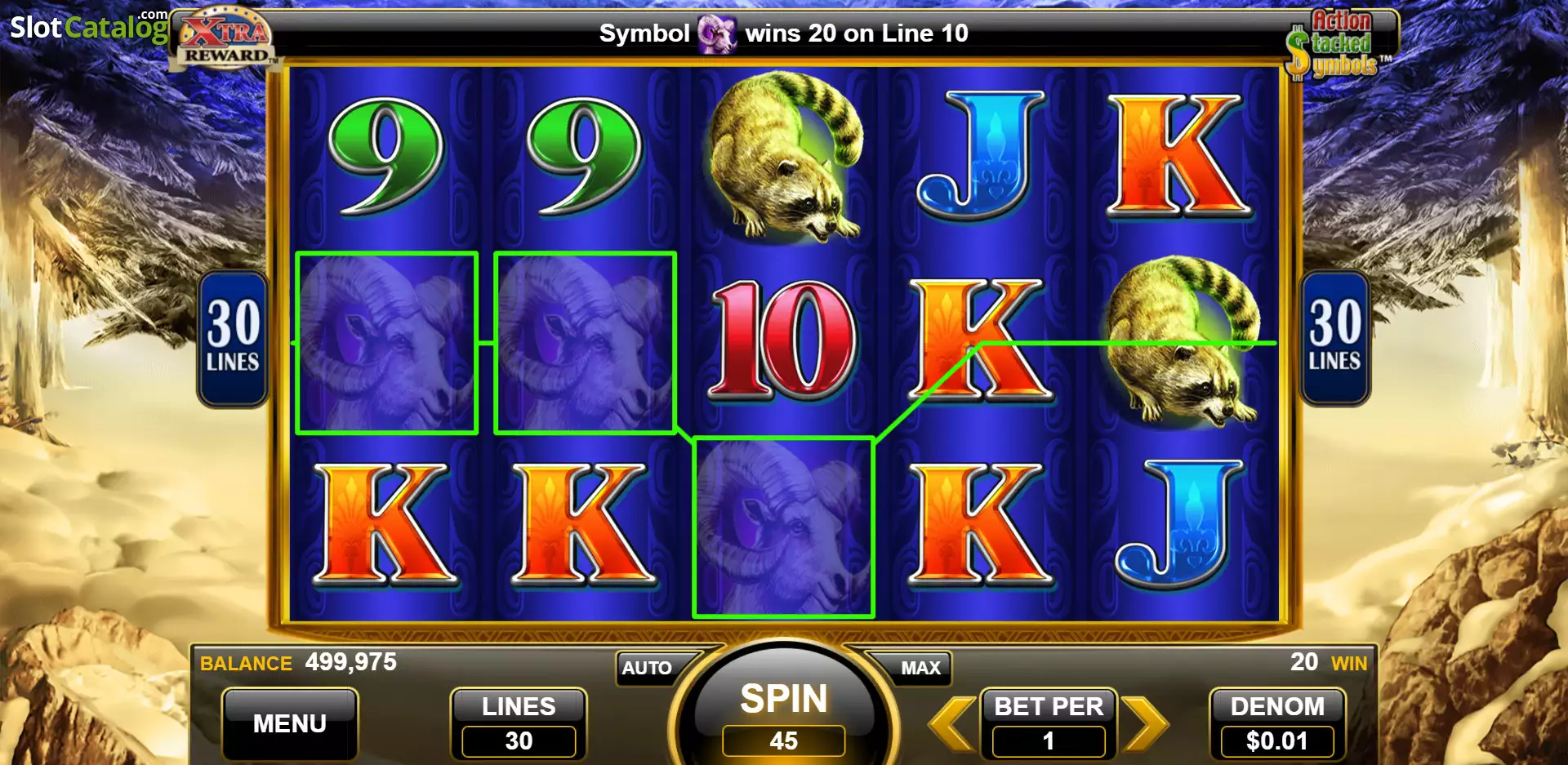Image resolution: width=1568 pixels, height=765 pixels.
Task: Click the raccoon symbol on the middle row
Action: 1181,340
